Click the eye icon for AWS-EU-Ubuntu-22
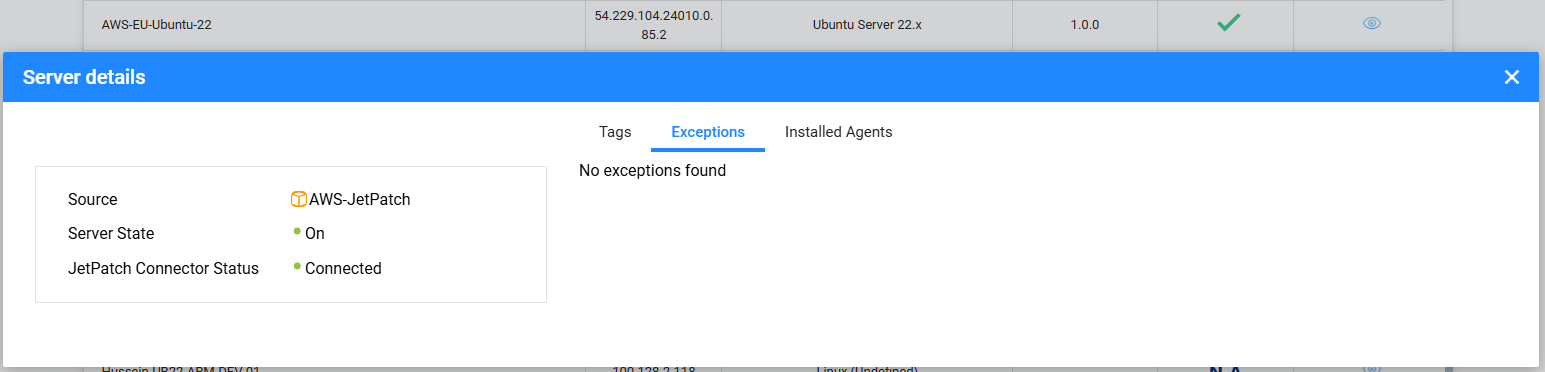 point(1372,24)
